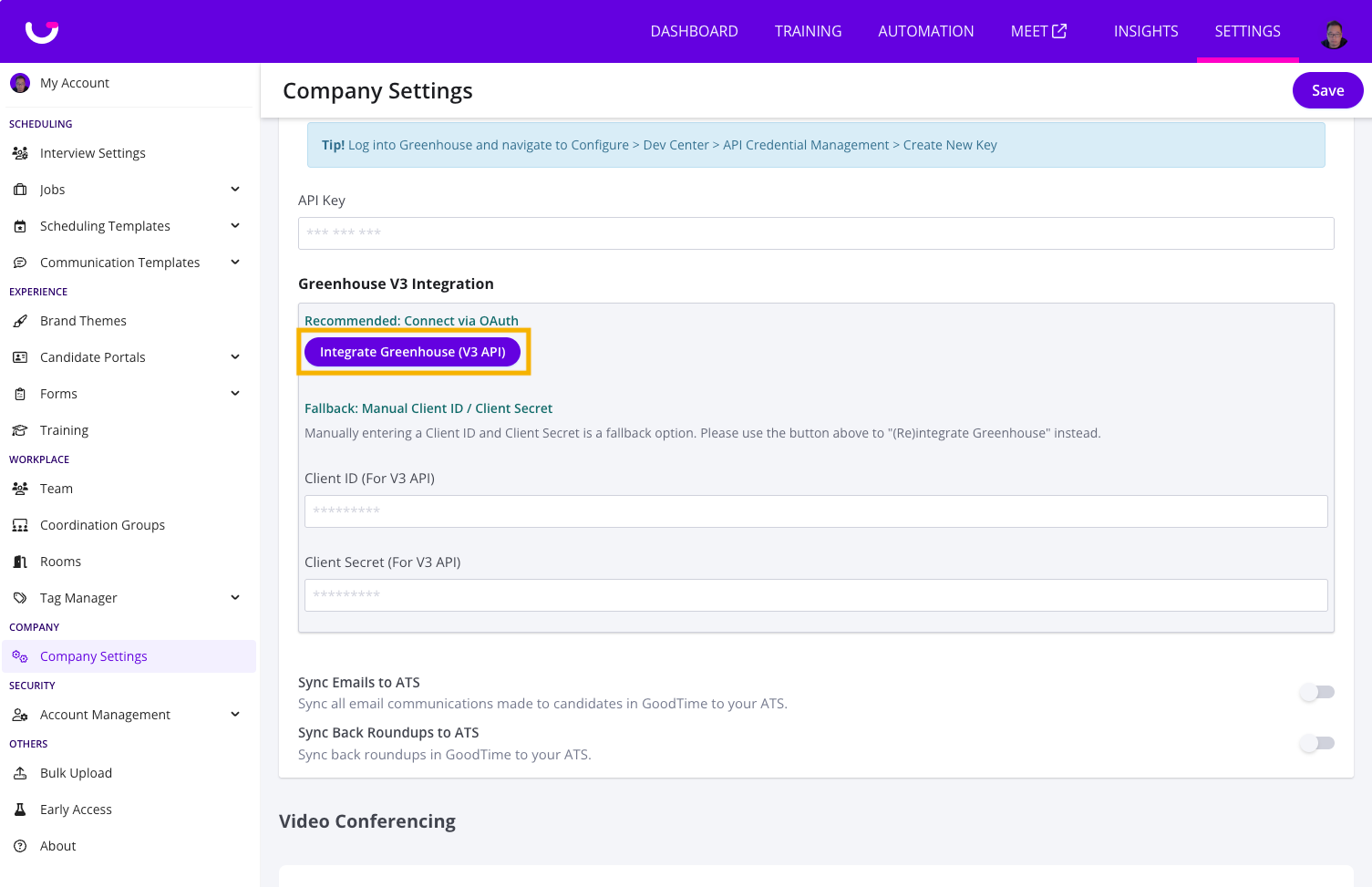Open Training under Experience section
The width and height of the screenshot is (1372, 887).
[x=64, y=430]
